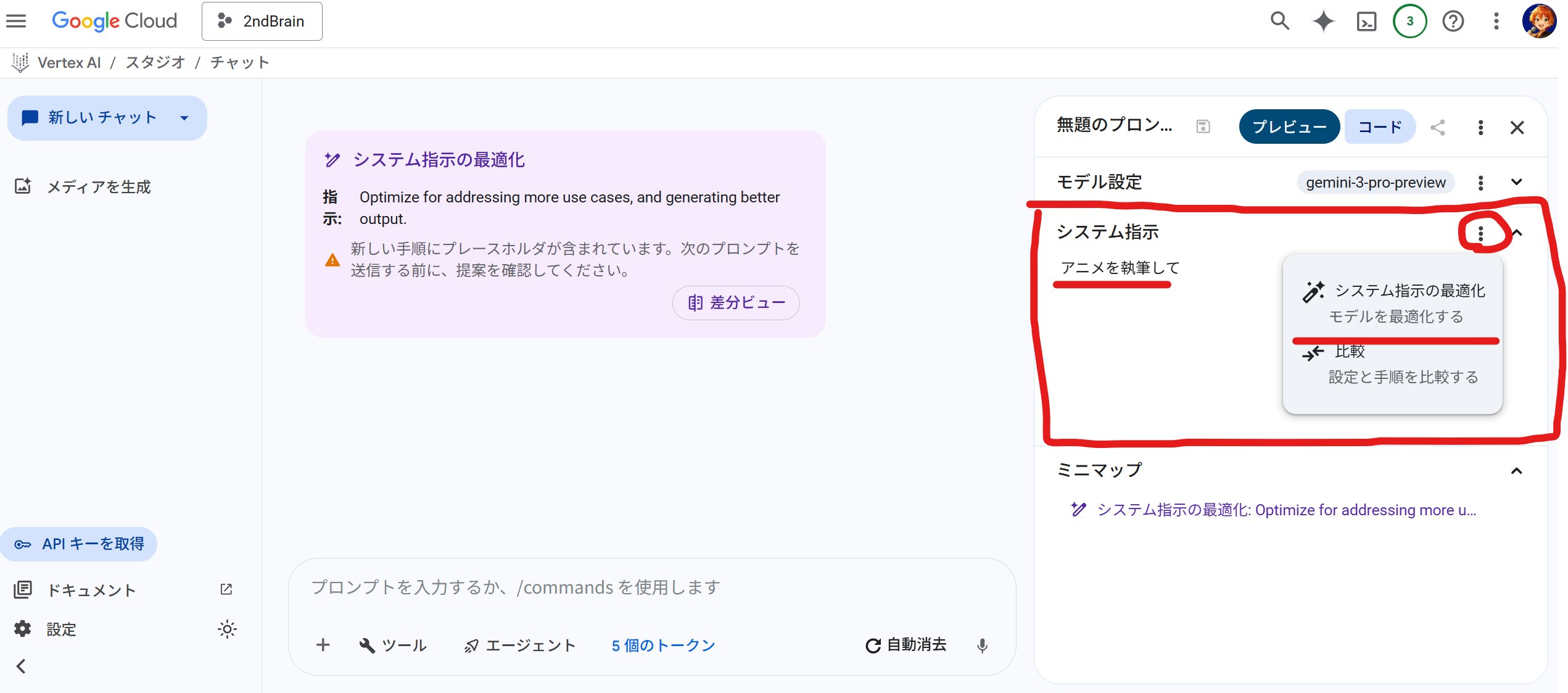Open Google Cloud search

point(1279,20)
